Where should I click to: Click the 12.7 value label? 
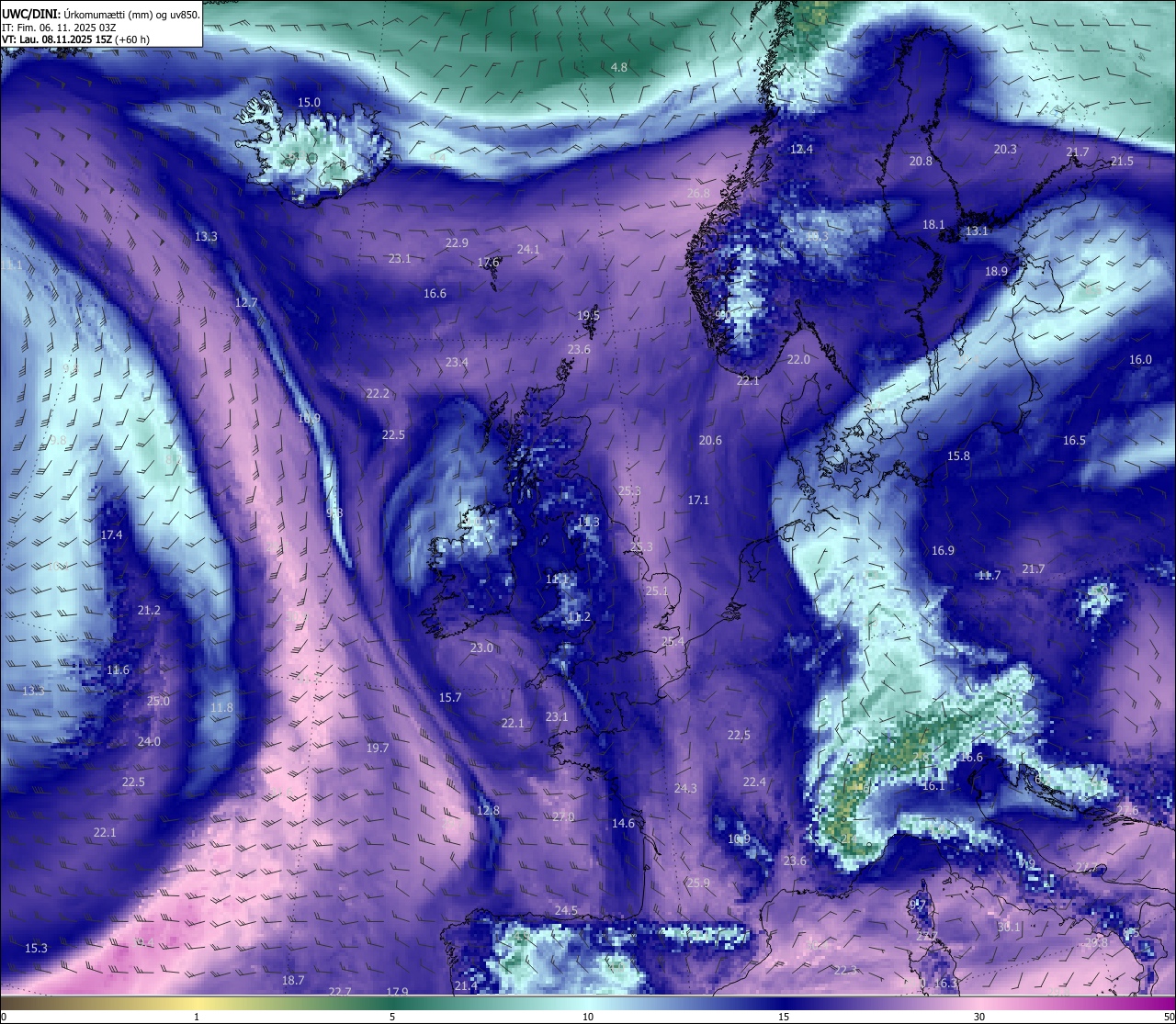pyautogui.click(x=246, y=302)
